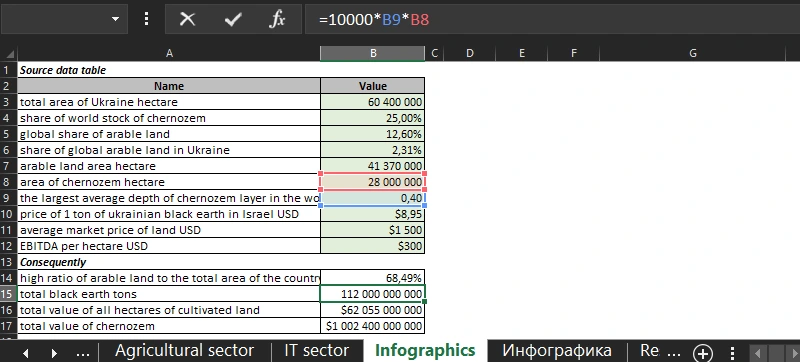Click the three-dot formula bar handle

147,19
